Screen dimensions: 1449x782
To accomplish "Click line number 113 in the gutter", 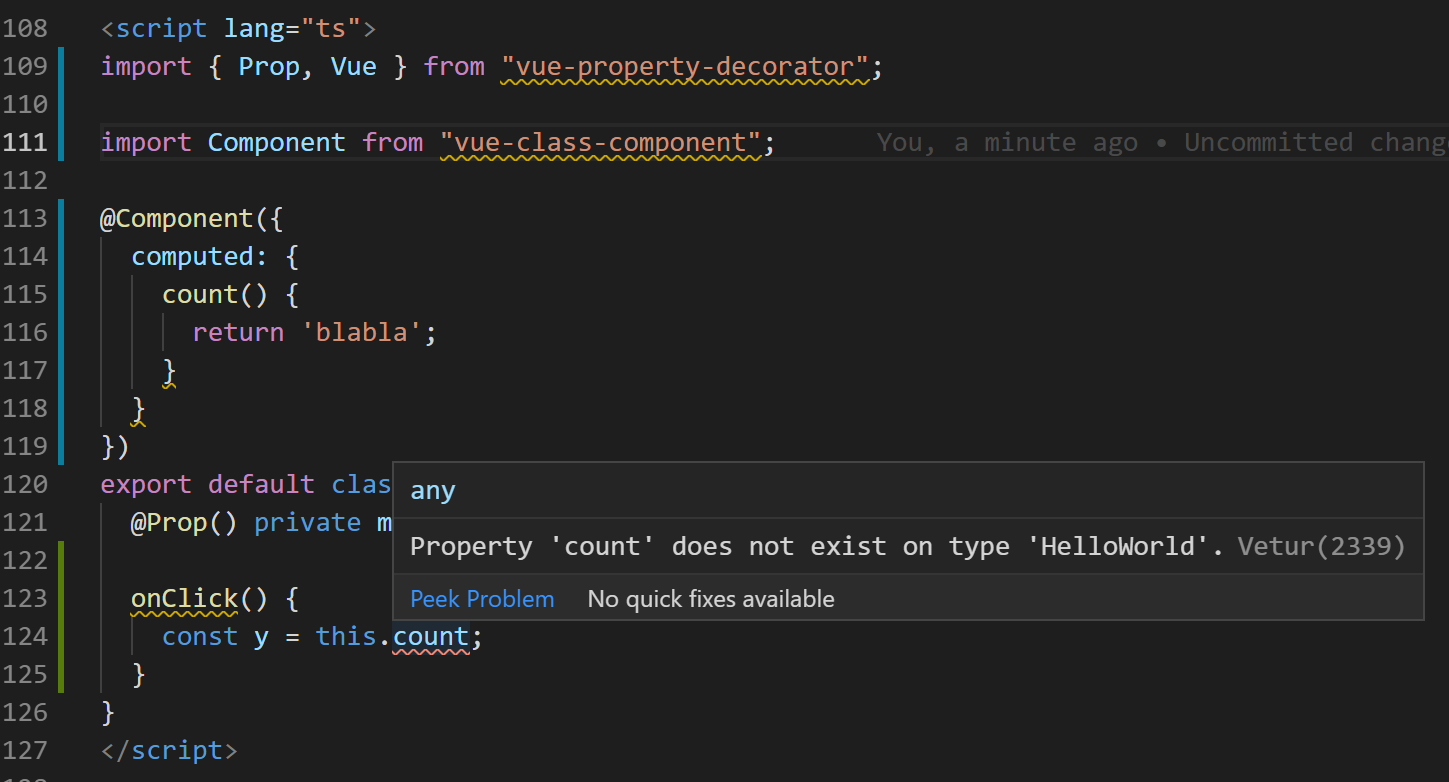I will (x=27, y=218).
